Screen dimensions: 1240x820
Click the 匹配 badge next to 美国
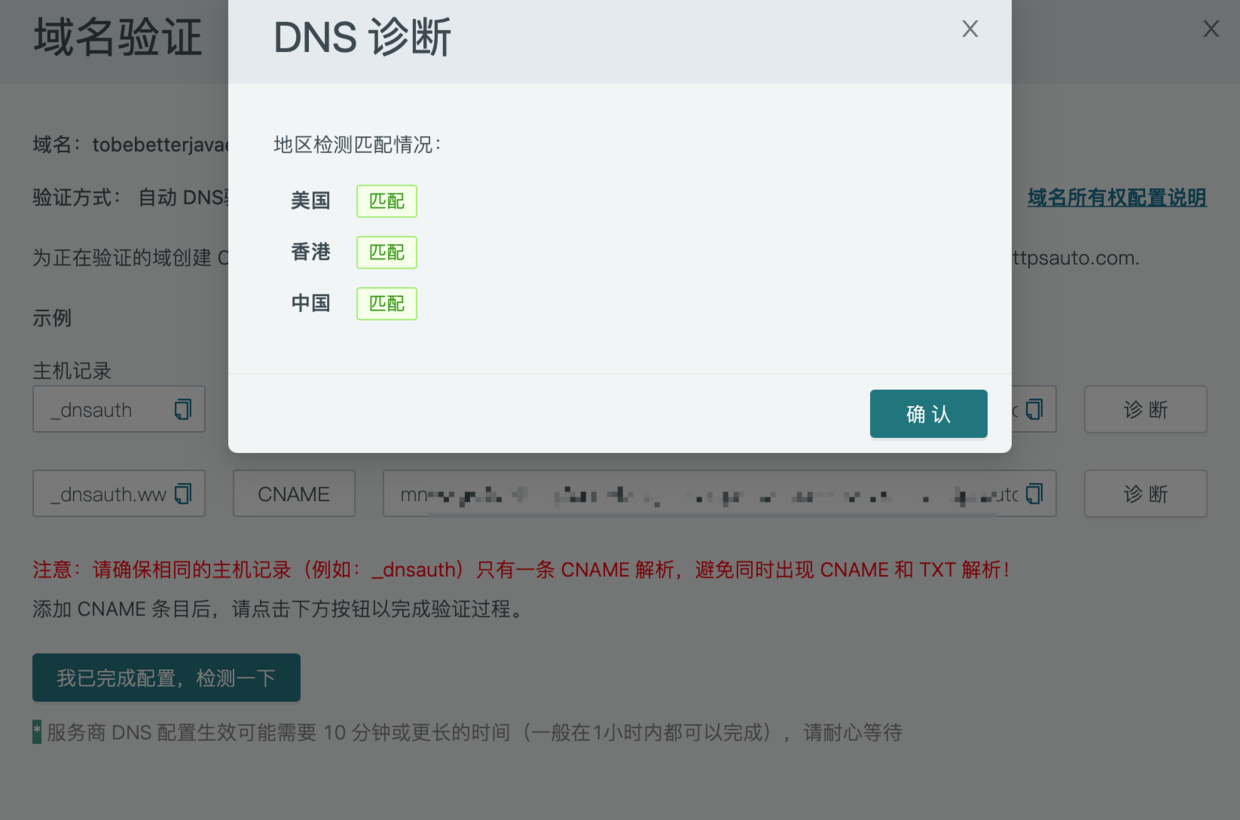click(x=386, y=201)
